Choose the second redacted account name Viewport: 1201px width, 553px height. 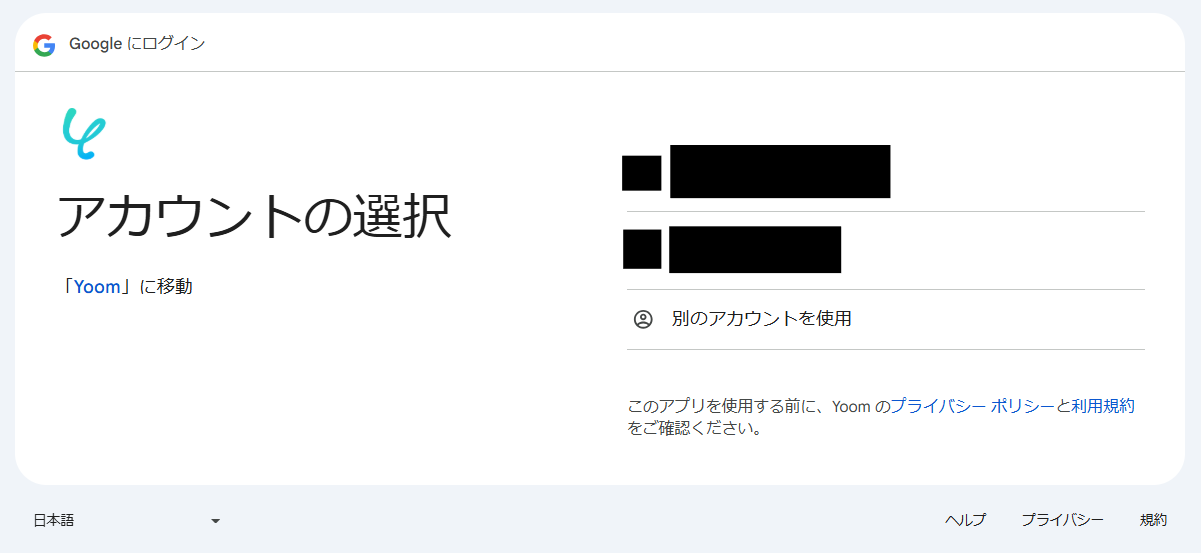point(755,250)
